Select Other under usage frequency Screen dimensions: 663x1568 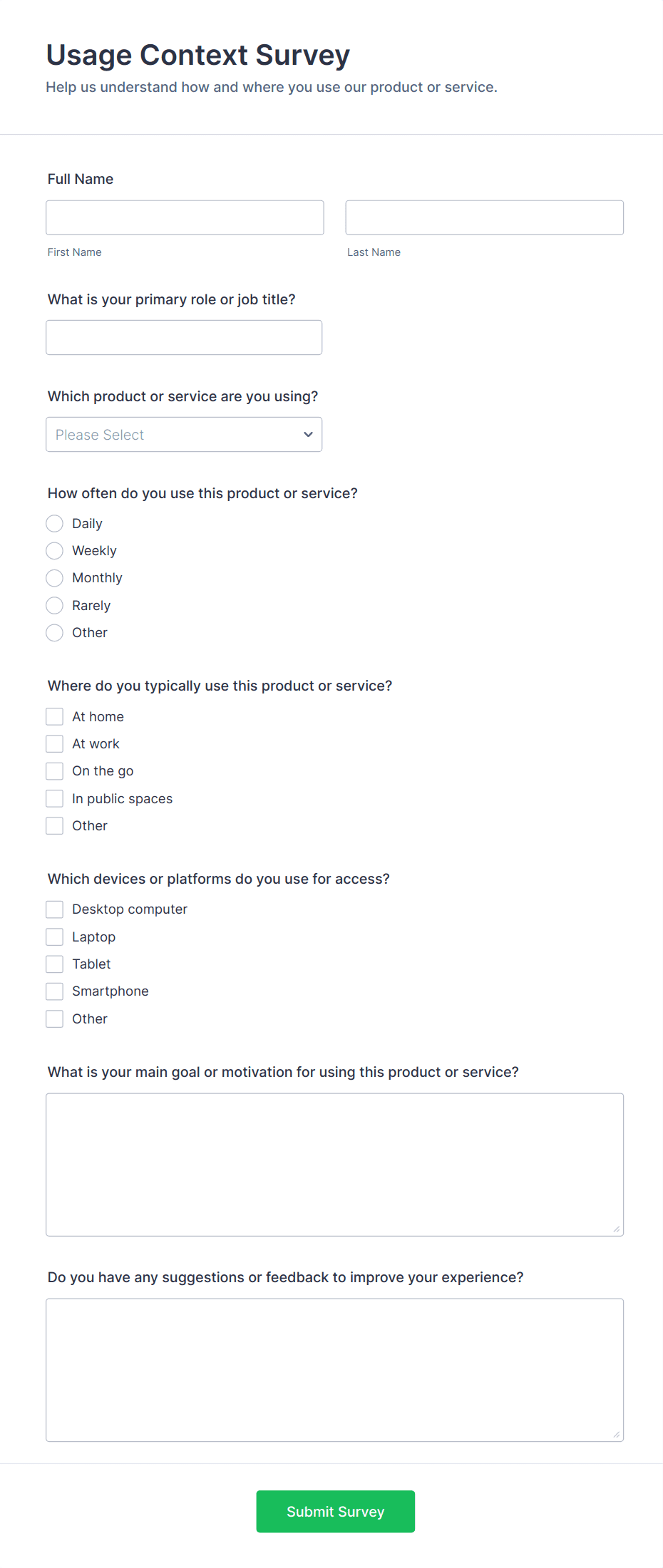pos(55,633)
